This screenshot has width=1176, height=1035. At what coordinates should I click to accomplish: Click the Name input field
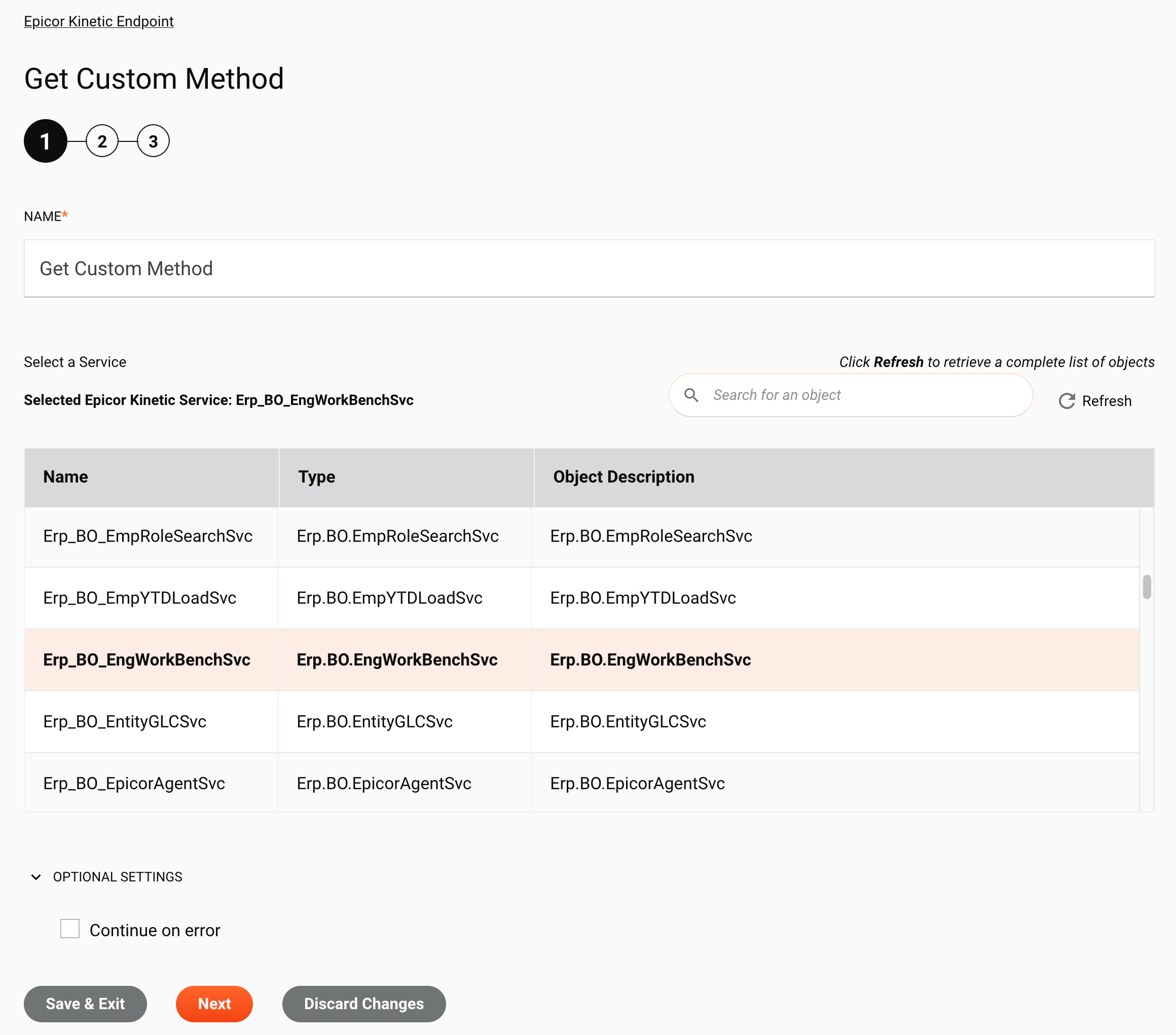tap(589, 268)
